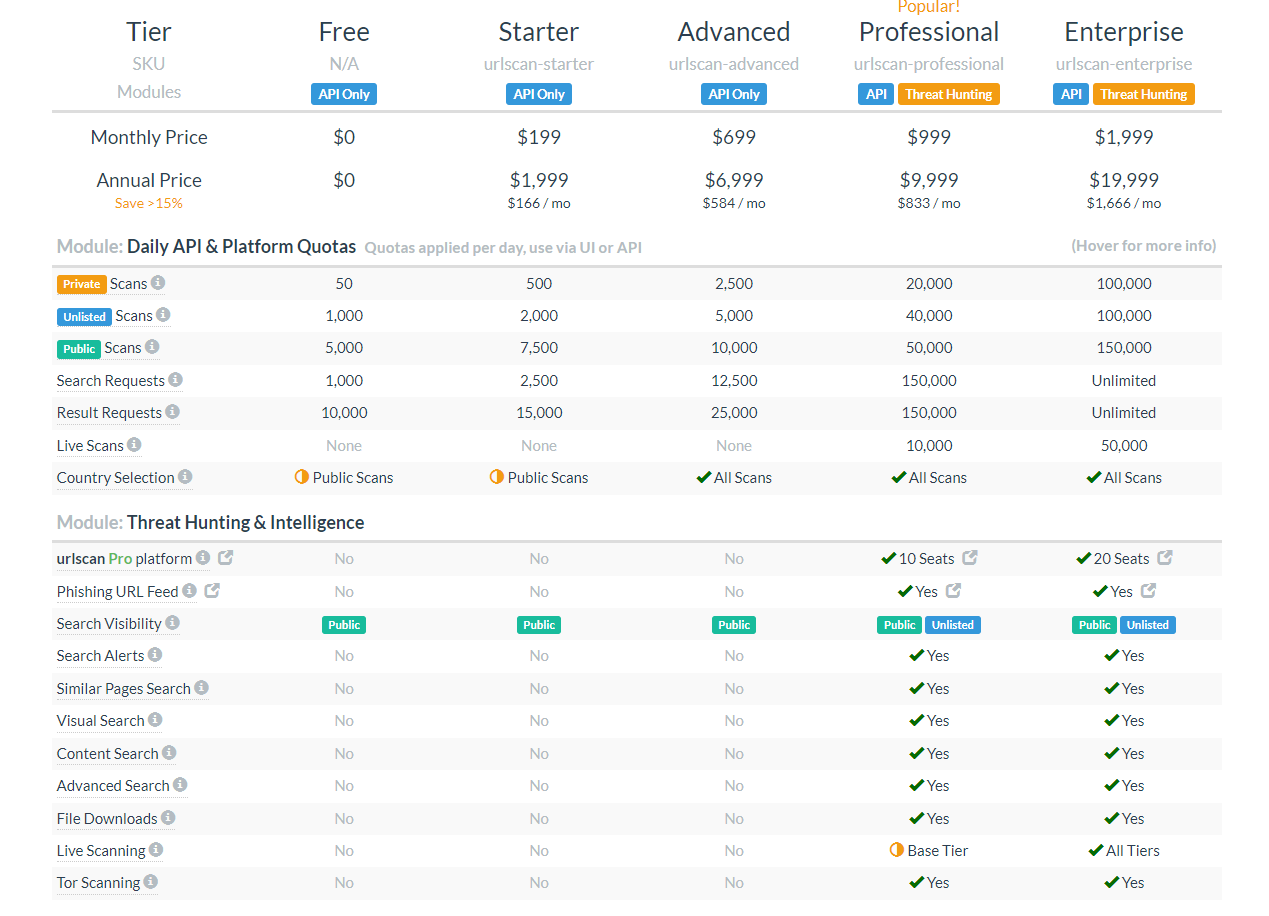The height and width of the screenshot is (916, 1269).
Task: Click the blue Unlisted scans badge
Action: tap(84, 316)
